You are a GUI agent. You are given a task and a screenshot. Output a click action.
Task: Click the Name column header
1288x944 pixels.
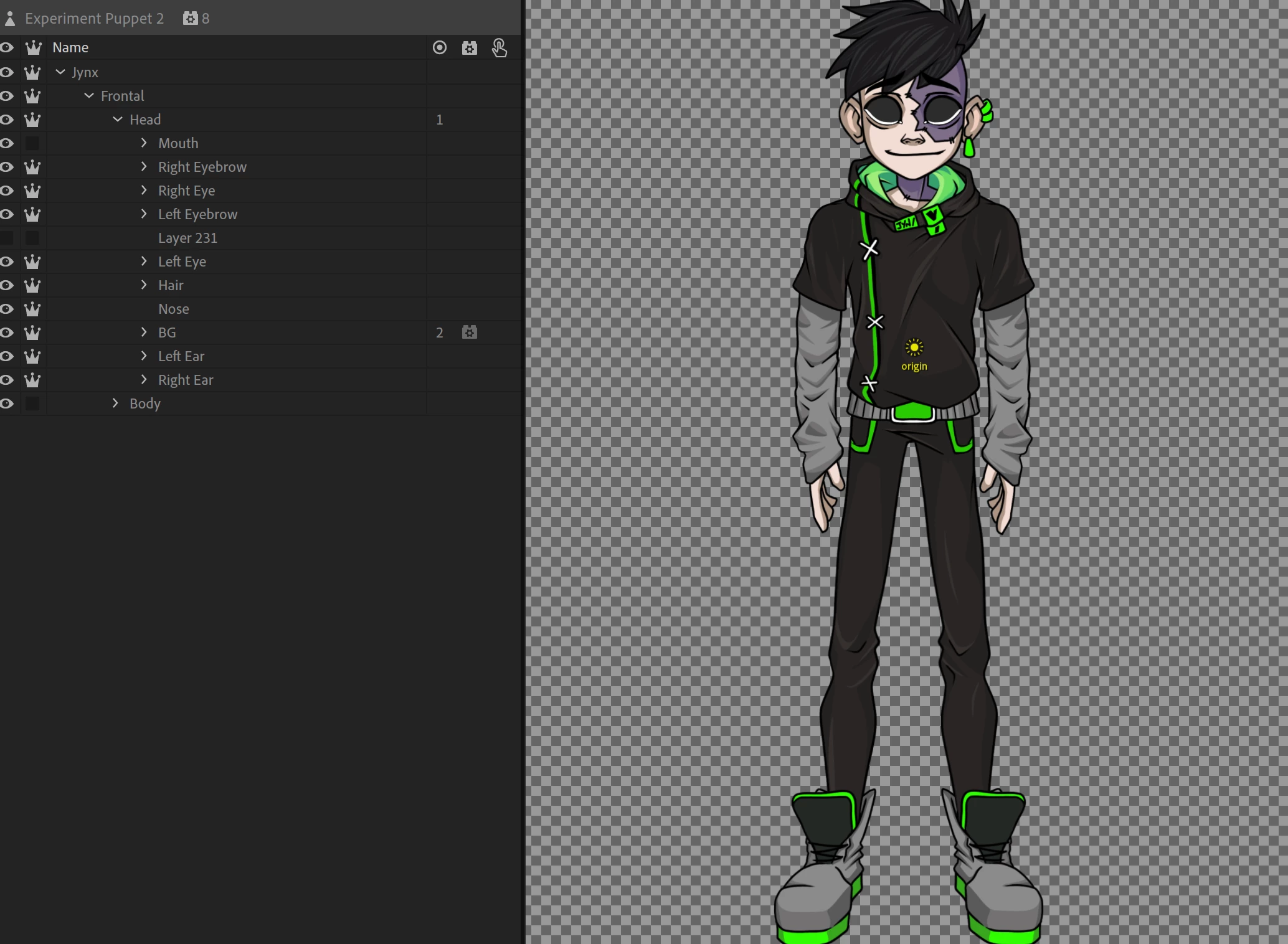[70, 48]
